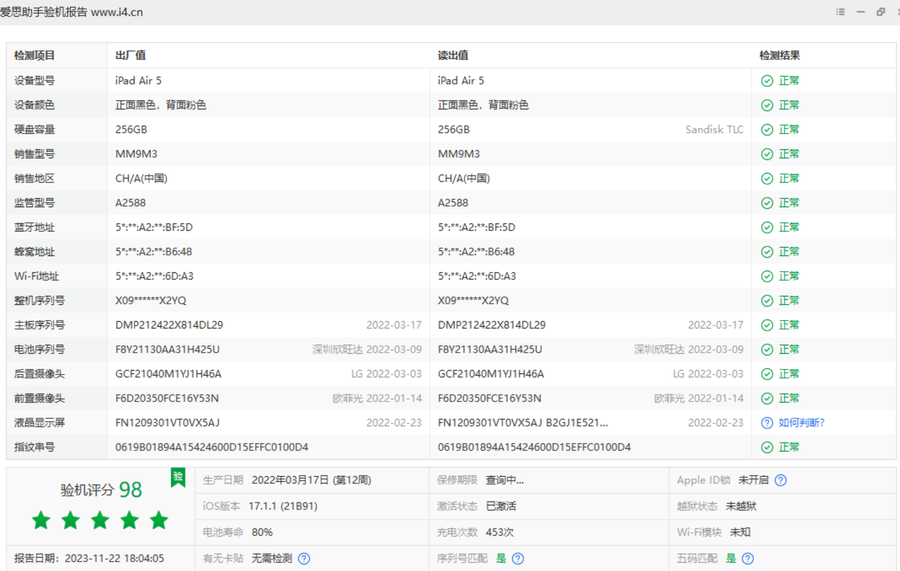Click the check icon in 主板序列号 row
900x571 pixels.
pyautogui.click(x=767, y=325)
